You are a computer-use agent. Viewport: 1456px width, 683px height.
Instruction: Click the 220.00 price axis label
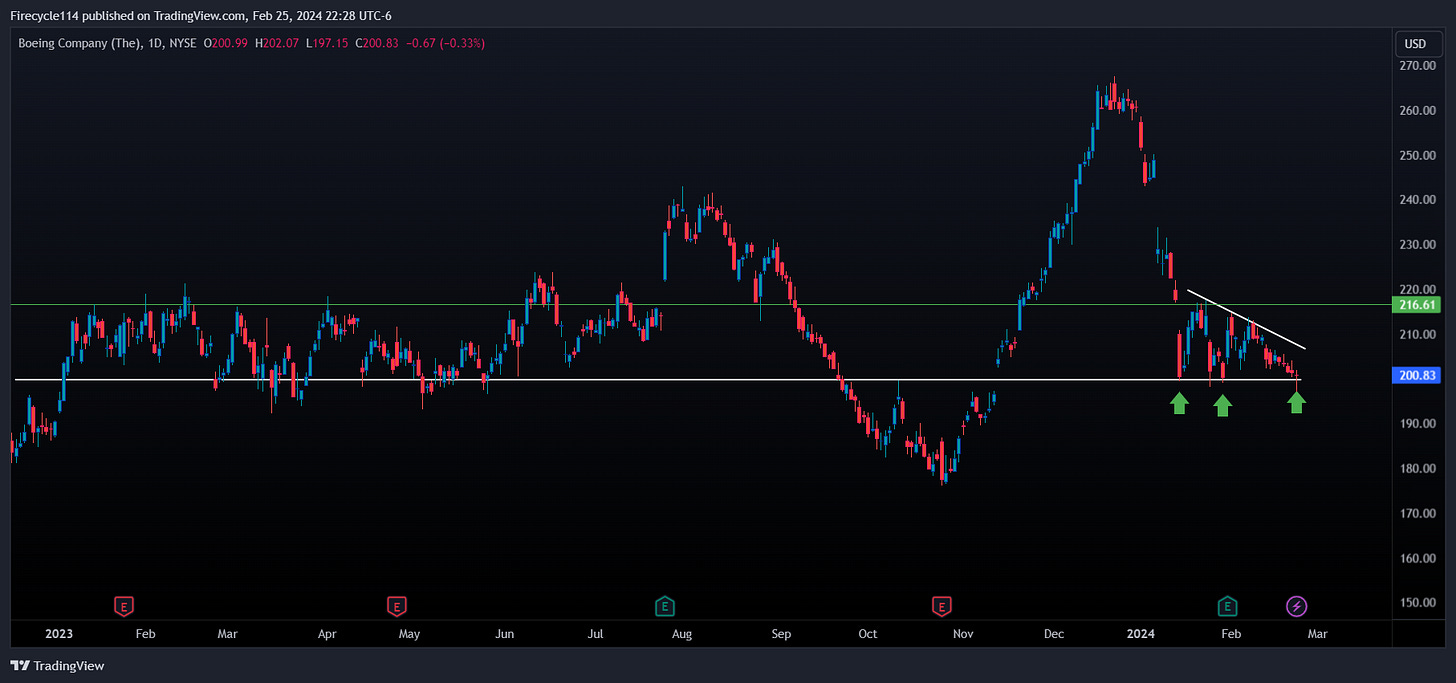[x=1418, y=290]
